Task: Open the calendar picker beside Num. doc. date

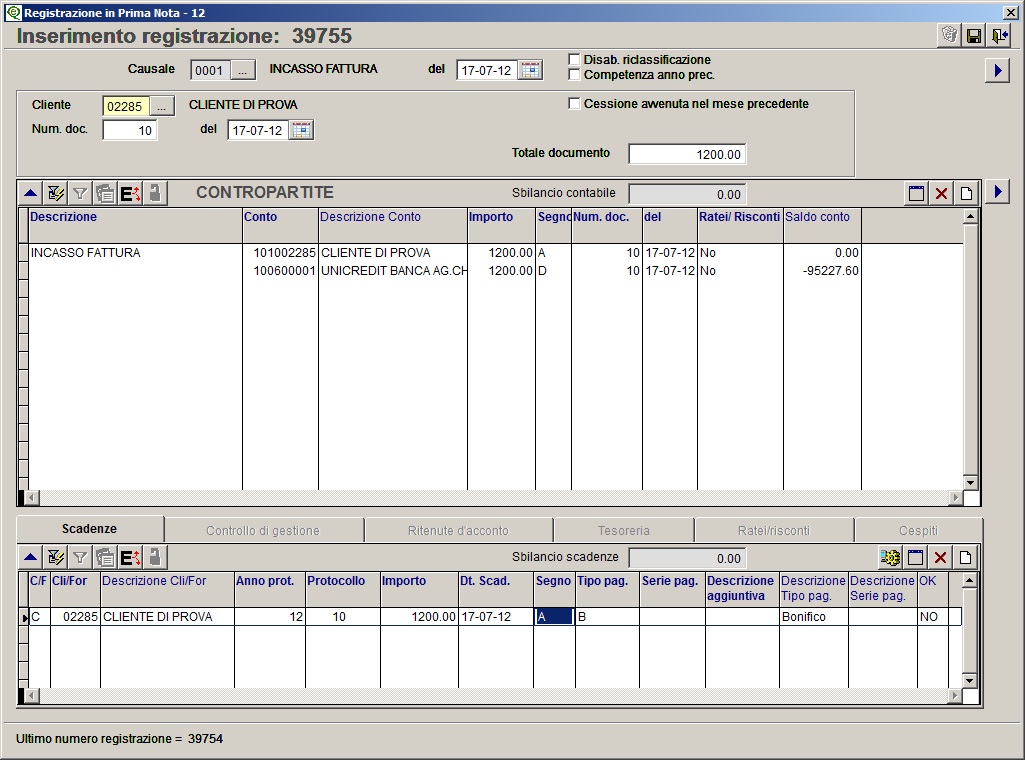Action: (301, 130)
